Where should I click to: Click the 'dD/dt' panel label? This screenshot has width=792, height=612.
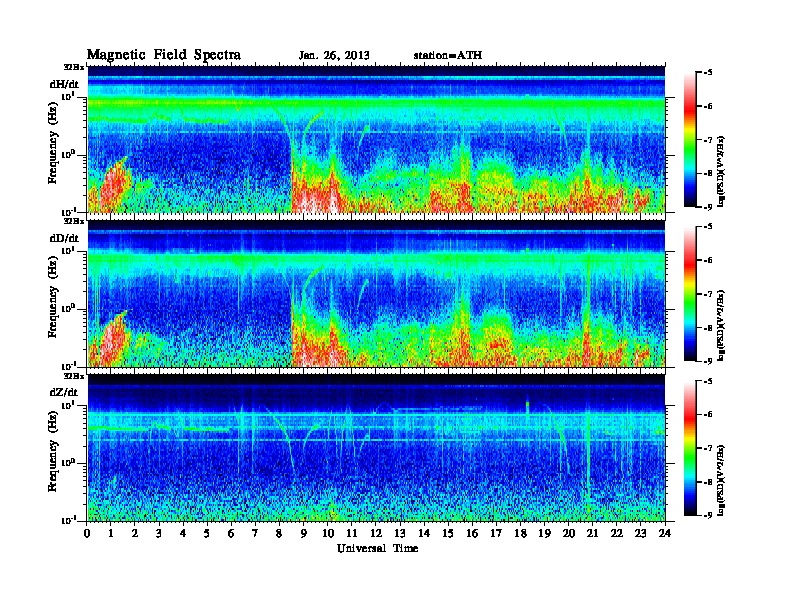click(64, 238)
